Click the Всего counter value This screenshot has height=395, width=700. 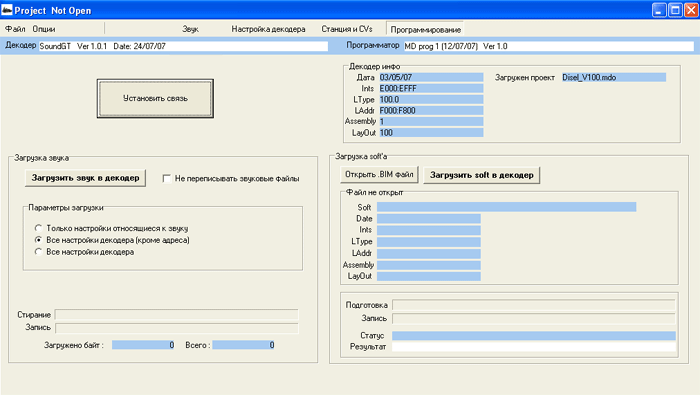pyautogui.click(x=243, y=345)
